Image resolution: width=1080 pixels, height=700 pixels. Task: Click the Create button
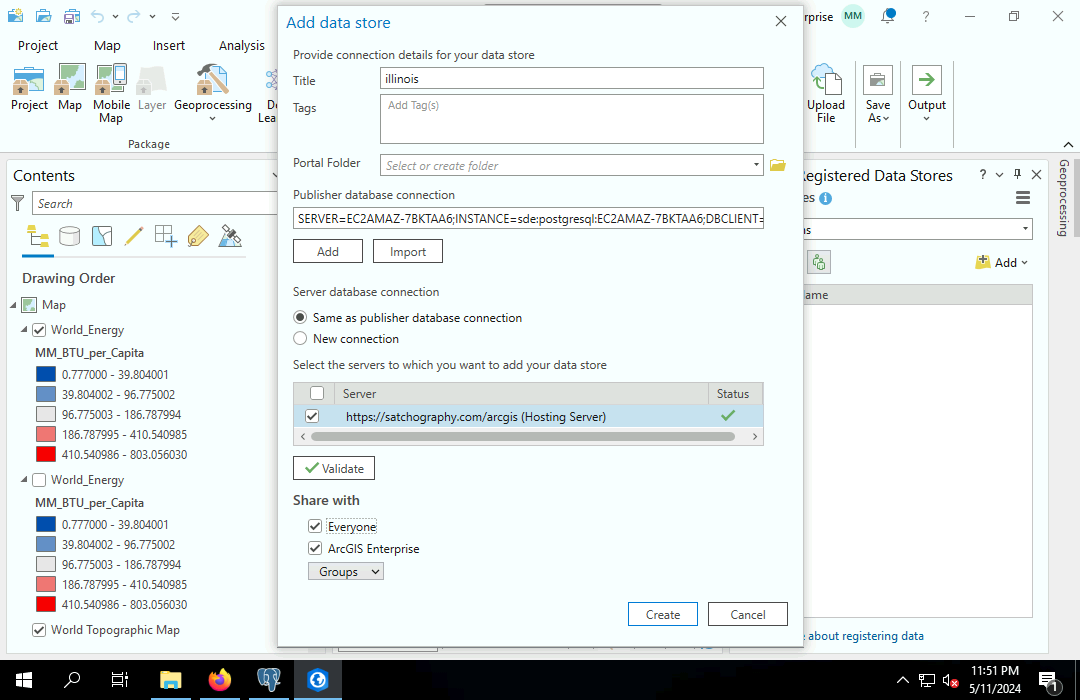[662, 614]
